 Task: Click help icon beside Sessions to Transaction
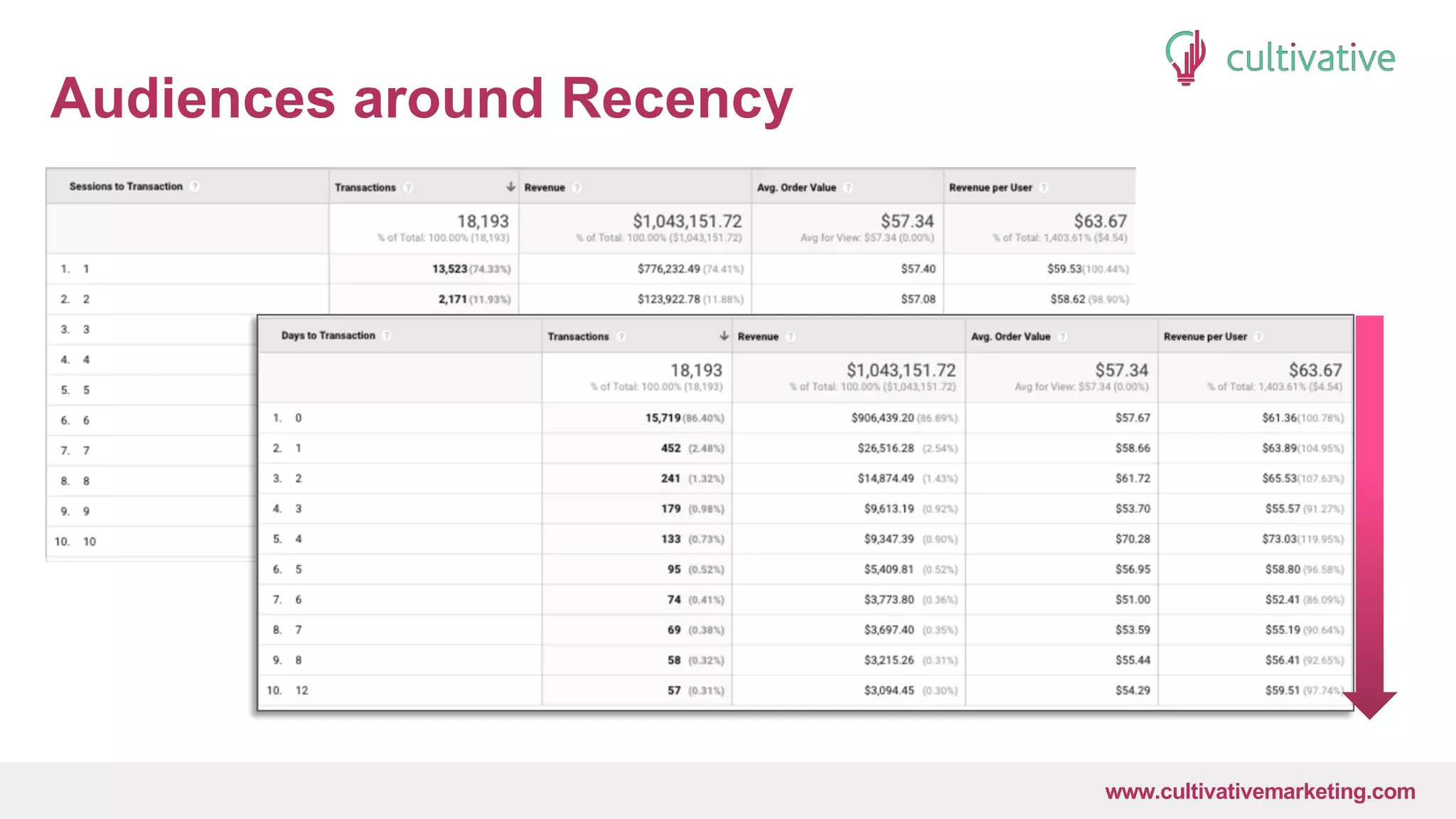(x=195, y=186)
